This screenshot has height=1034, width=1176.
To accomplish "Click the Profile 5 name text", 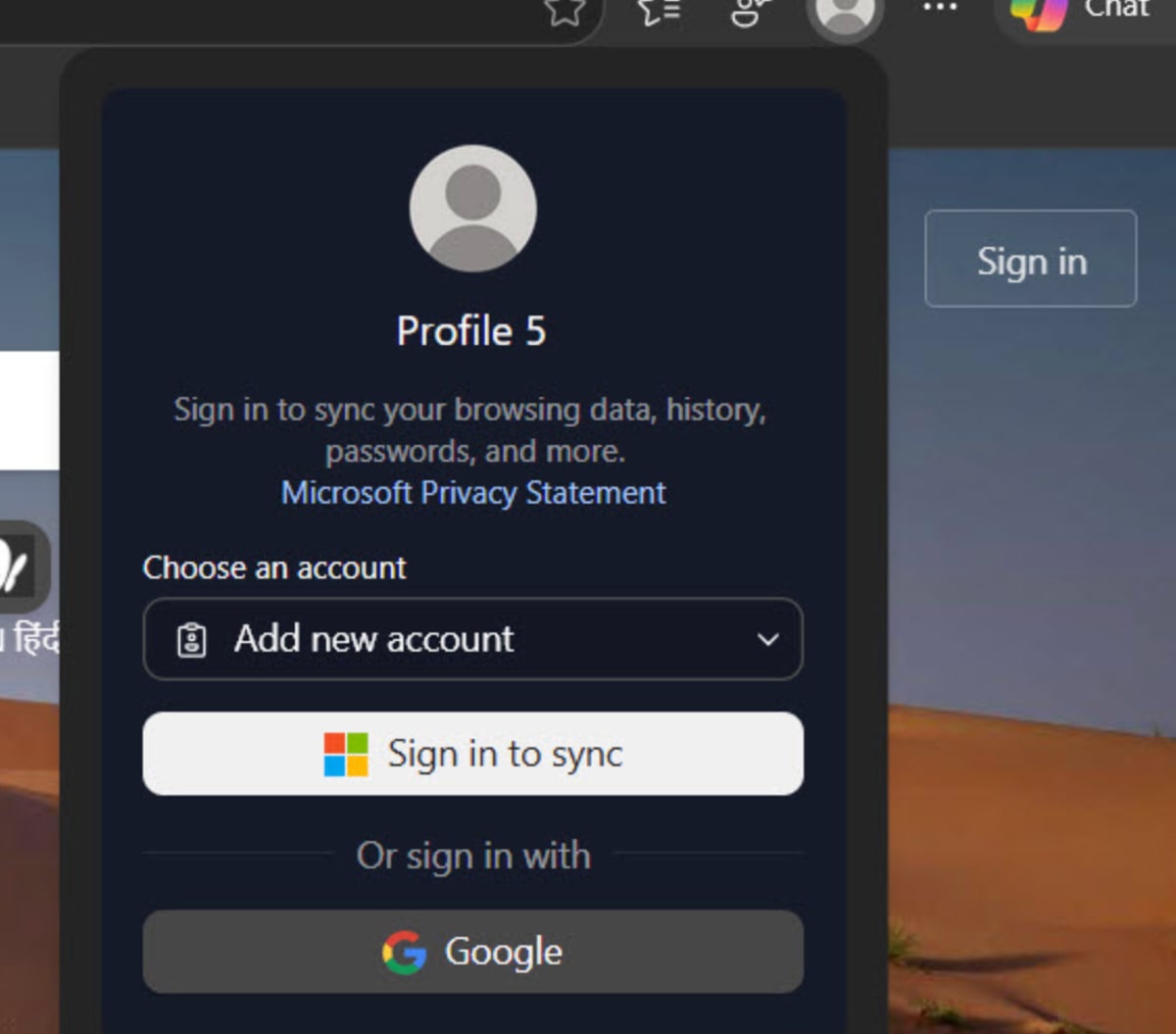I will tap(471, 331).
